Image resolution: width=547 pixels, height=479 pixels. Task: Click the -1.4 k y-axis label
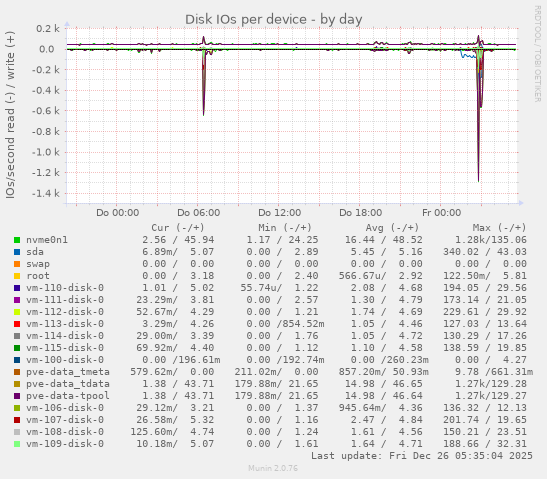pos(46,193)
